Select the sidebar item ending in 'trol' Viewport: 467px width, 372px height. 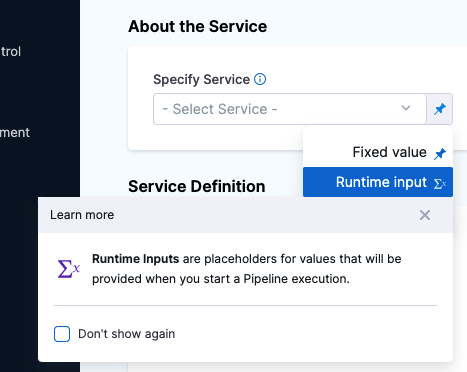[x=11, y=52]
